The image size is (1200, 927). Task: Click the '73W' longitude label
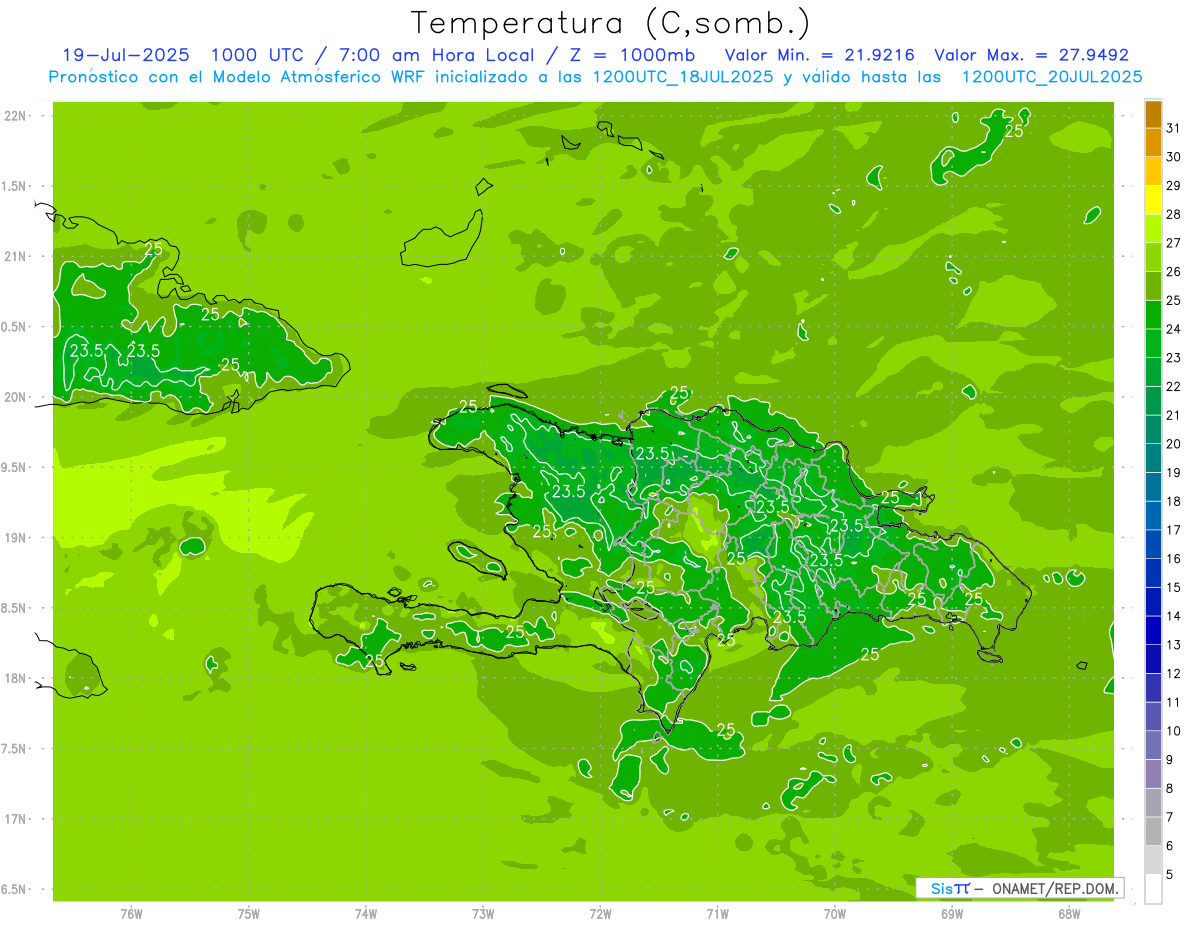(x=483, y=914)
